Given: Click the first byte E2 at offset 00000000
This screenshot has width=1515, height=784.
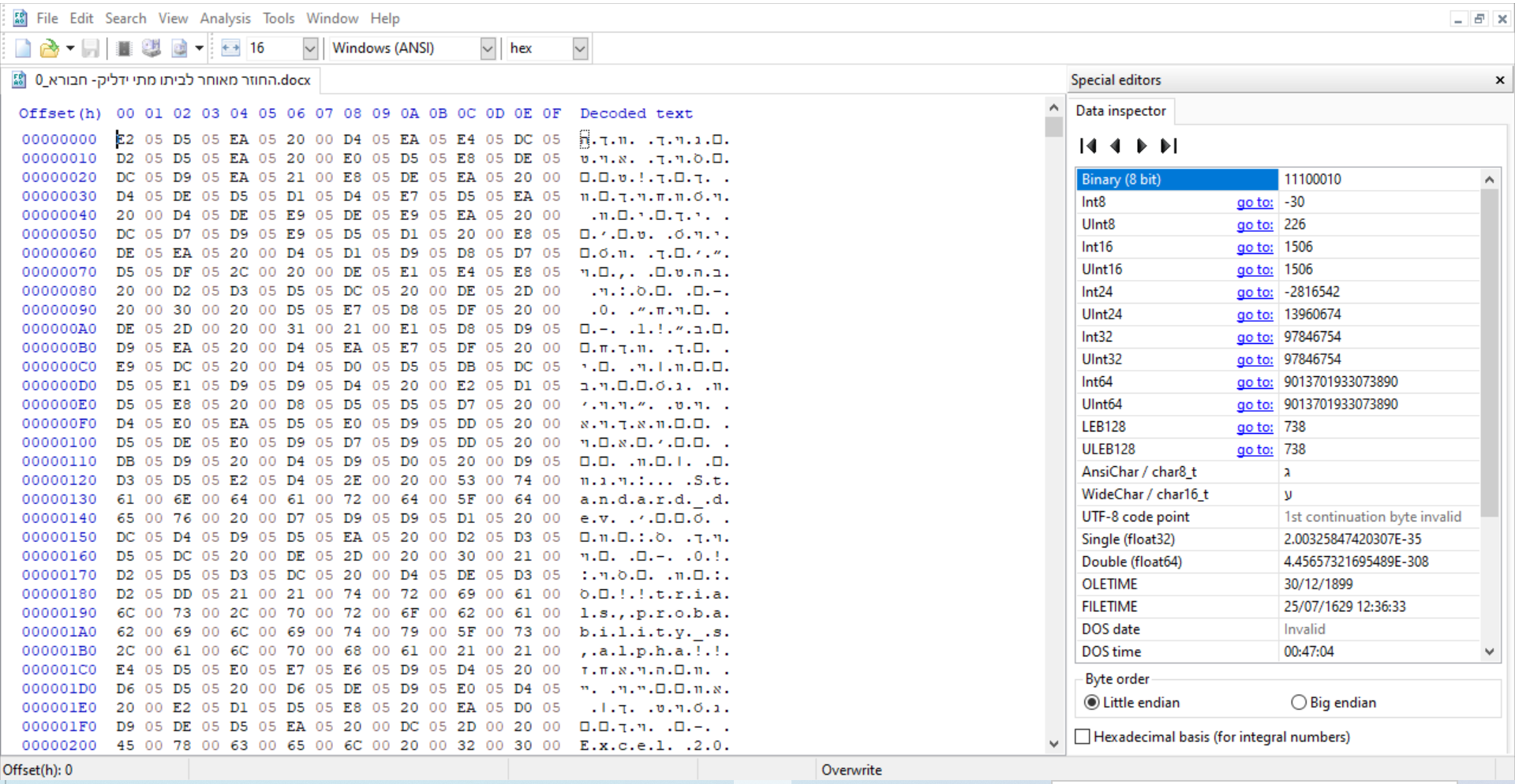Looking at the screenshot, I should tap(125, 140).
